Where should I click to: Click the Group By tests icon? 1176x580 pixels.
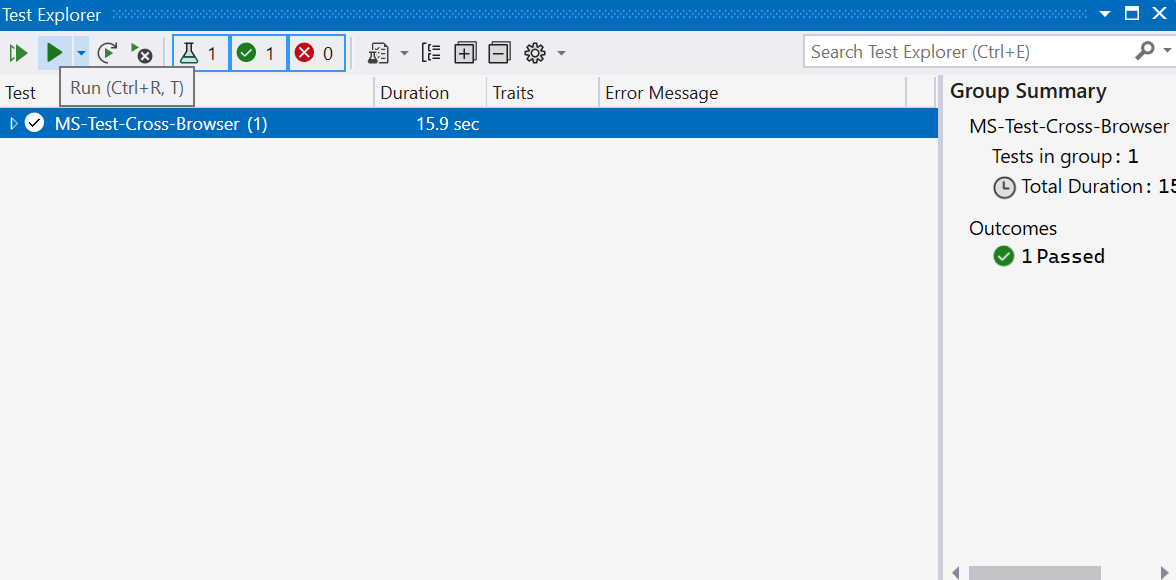[x=431, y=52]
